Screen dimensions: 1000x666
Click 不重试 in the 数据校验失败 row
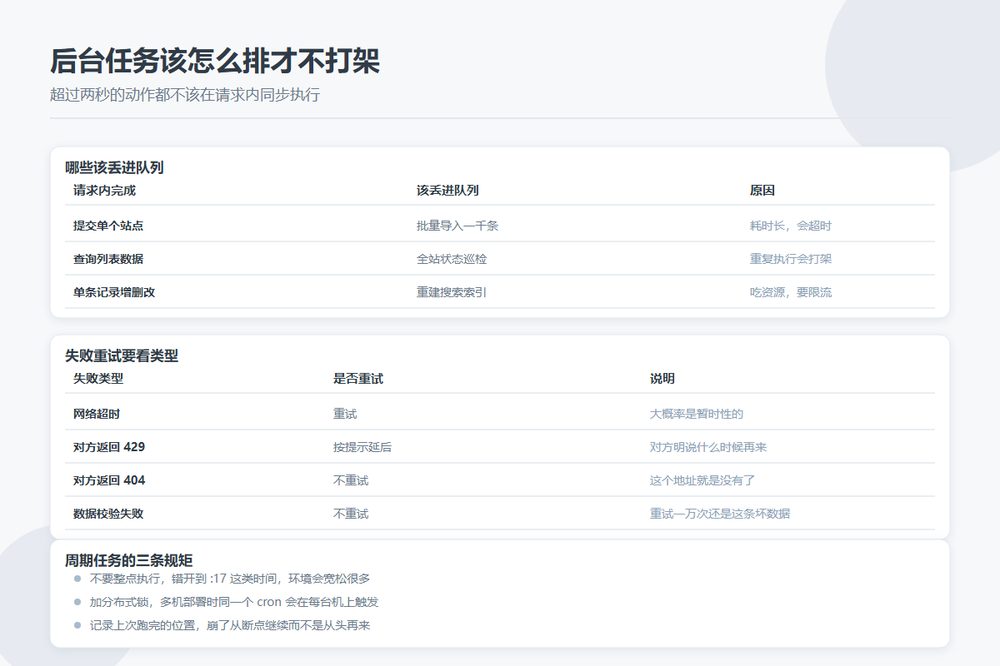(x=351, y=513)
